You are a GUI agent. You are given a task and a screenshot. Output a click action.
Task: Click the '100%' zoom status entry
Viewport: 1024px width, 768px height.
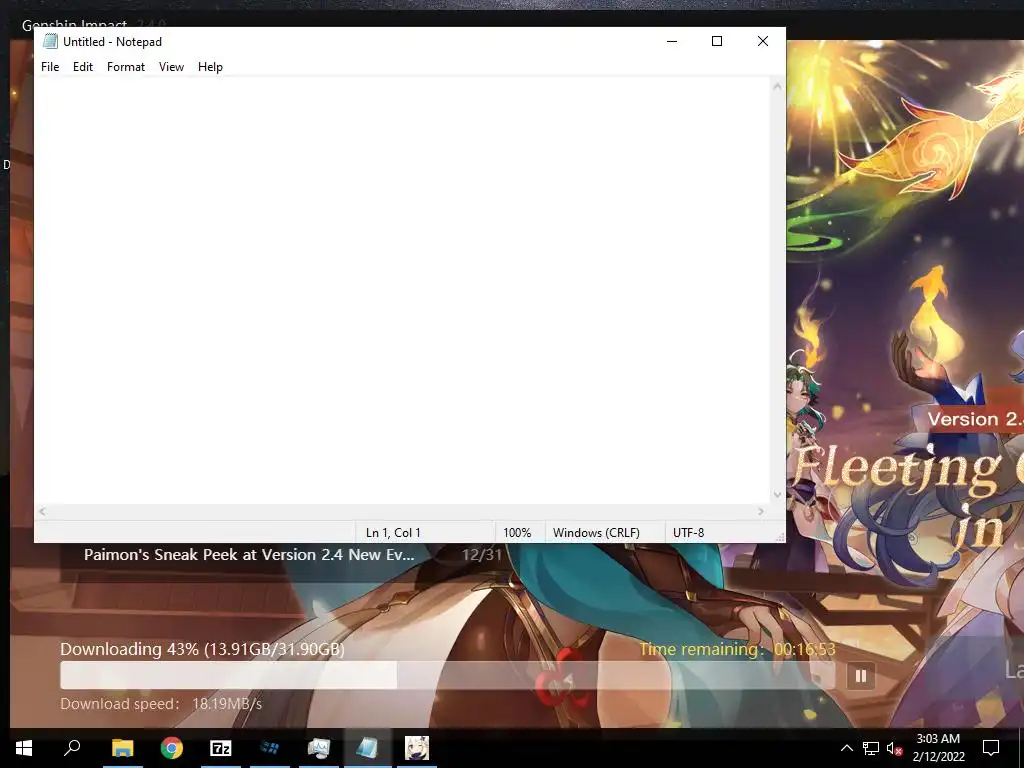point(517,533)
